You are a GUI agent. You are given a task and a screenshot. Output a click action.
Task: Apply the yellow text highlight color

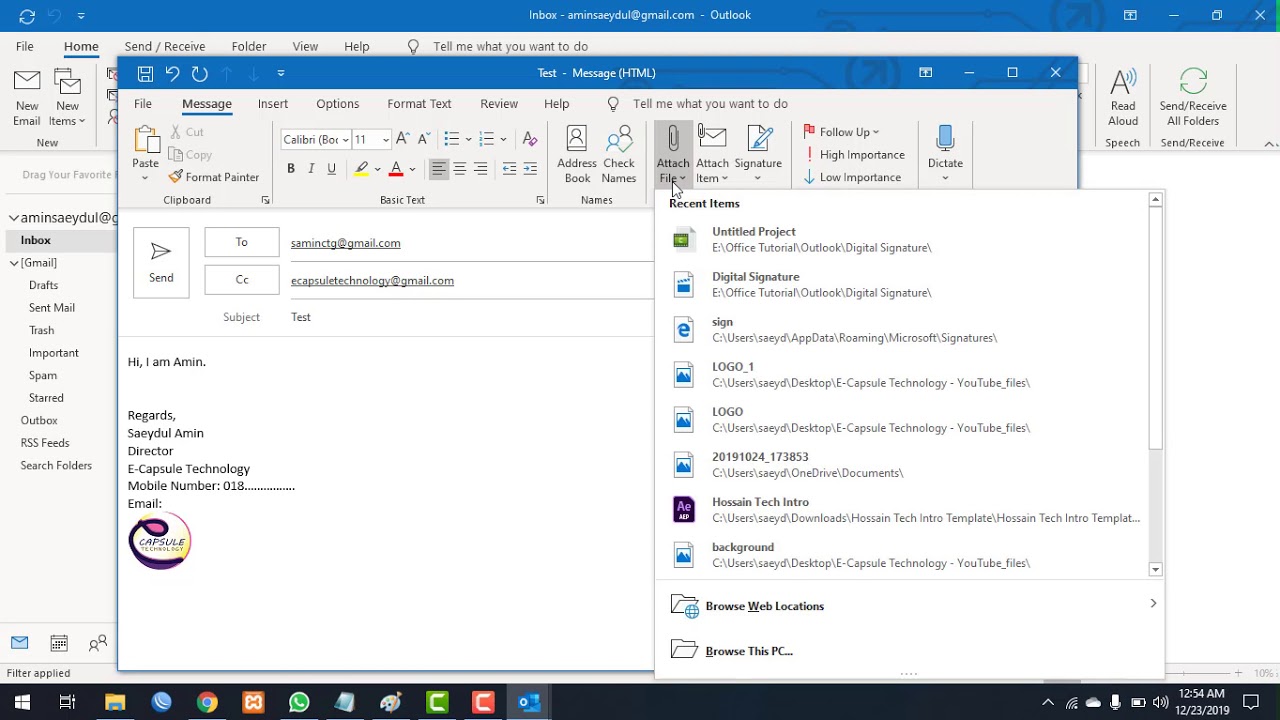[x=361, y=169]
